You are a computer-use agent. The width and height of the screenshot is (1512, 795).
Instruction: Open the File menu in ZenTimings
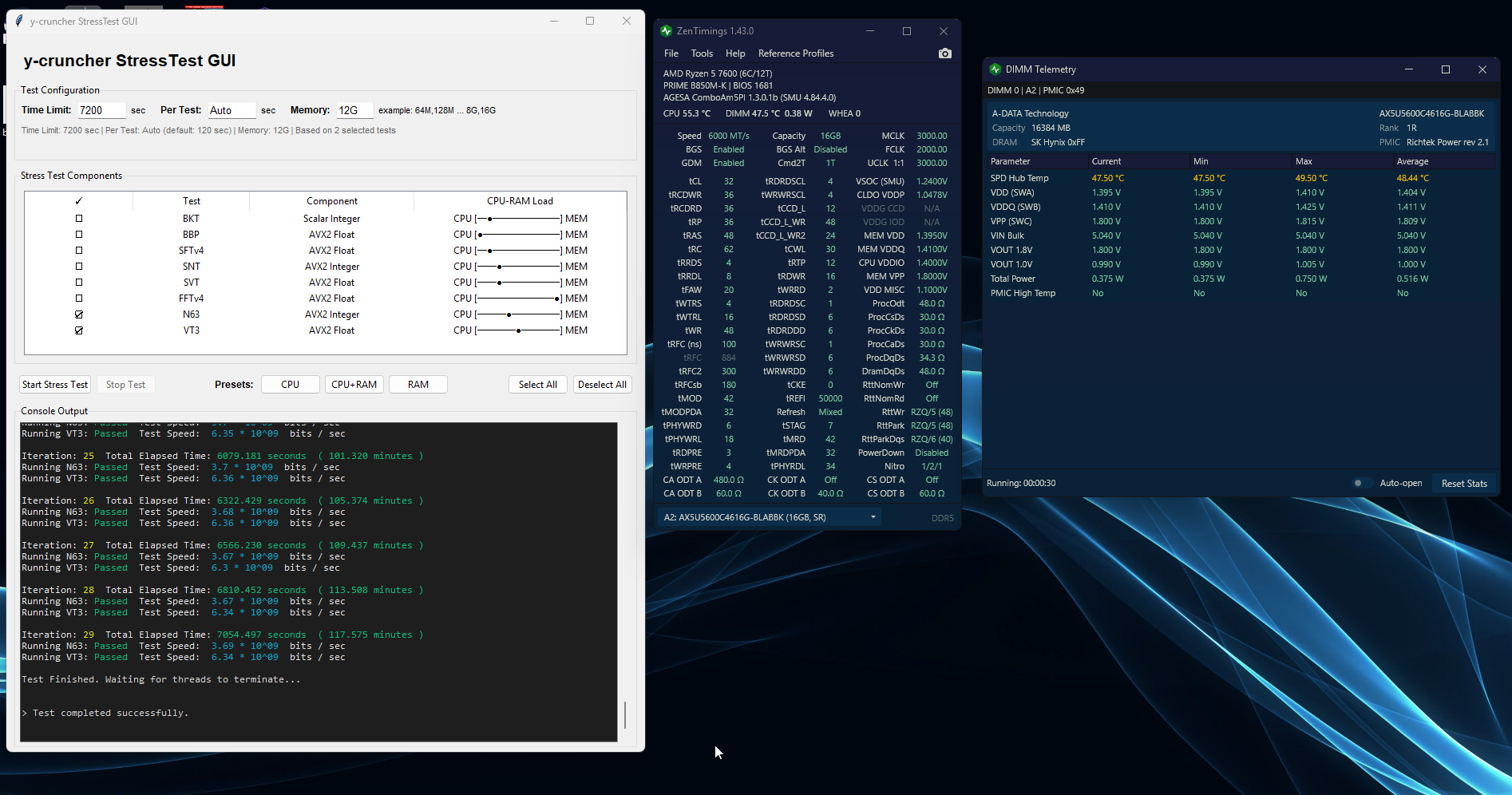point(671,53)
